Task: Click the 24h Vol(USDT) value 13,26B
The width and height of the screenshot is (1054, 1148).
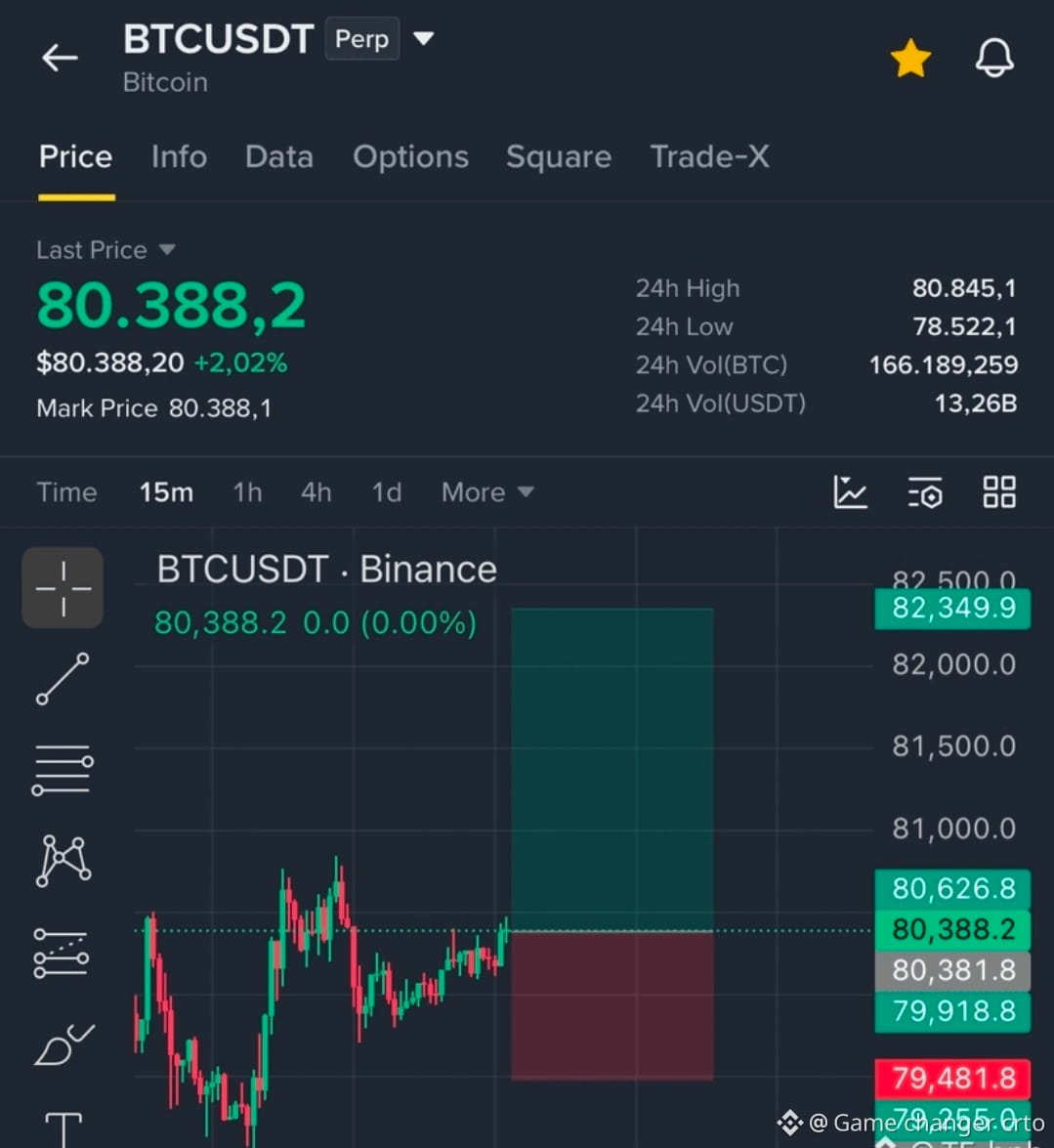Action: [x=976, y=403]
